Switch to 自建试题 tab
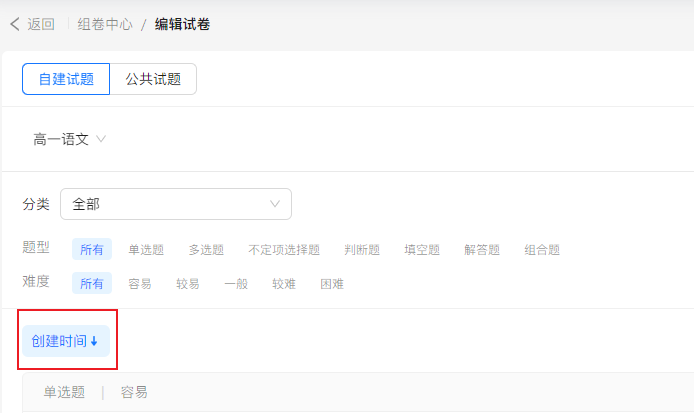The width and height of the screenshot is (694, 413). click(x=66, y=79)
